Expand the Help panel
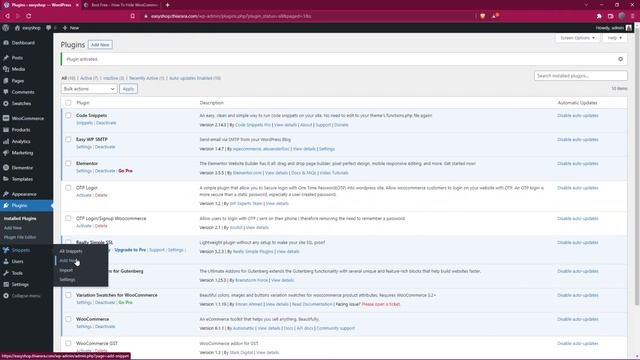Viewport: 640px width, 360px height. click(614, 38)
